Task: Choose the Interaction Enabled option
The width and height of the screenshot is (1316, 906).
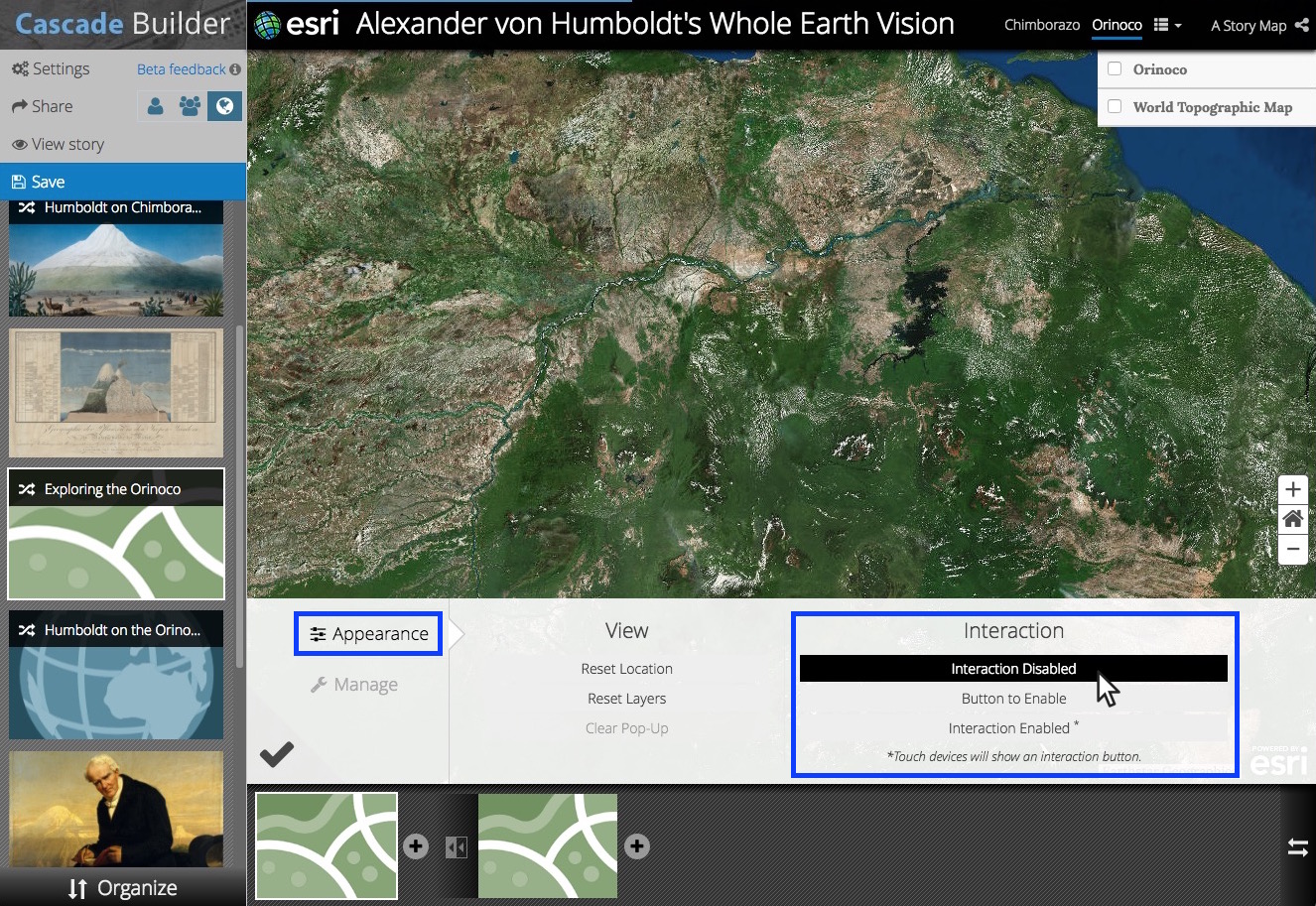Action: point(1013,728)
